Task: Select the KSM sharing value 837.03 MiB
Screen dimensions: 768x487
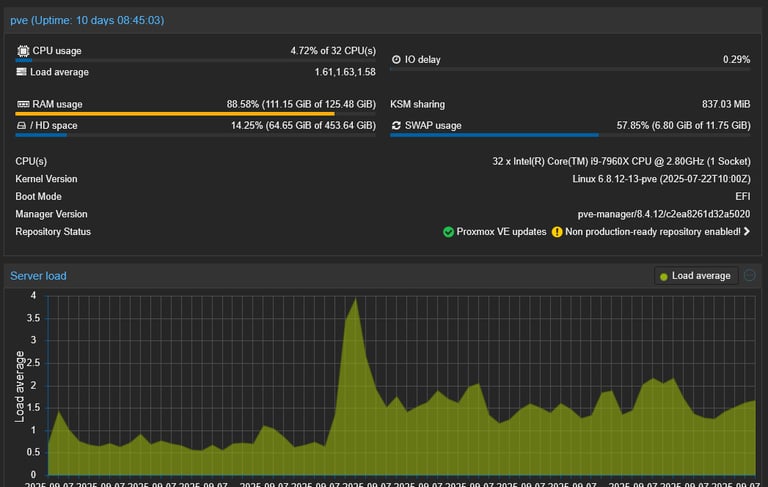Action: click(x=726, y=104)
